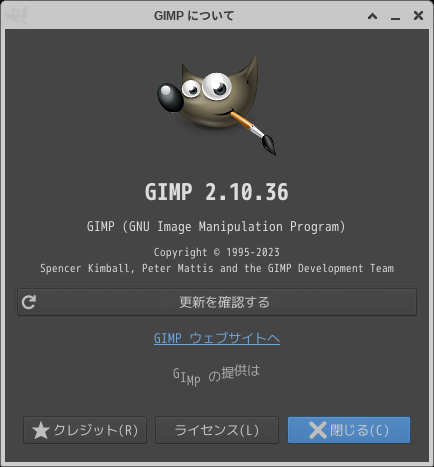Click the GIMP 2.10.36 version text
The height and width of the screenshot is (467, 434).
pos(217,192)
